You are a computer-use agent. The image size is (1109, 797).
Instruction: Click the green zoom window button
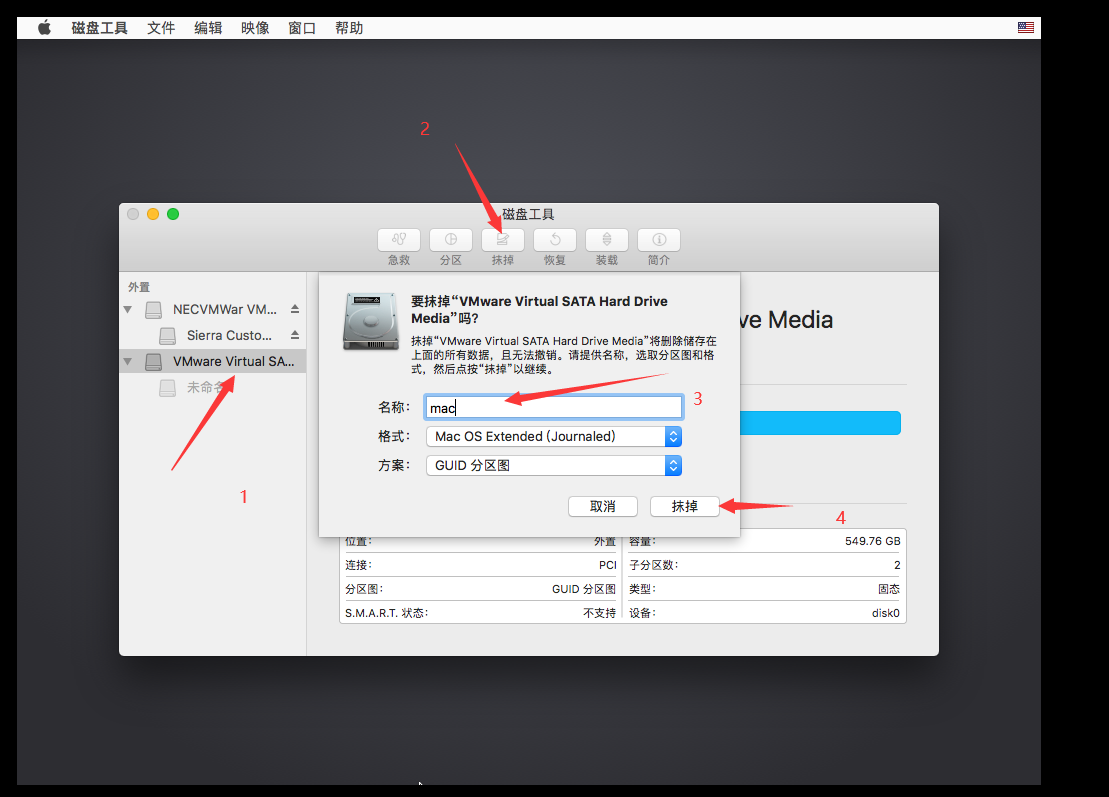coord(173,214)
